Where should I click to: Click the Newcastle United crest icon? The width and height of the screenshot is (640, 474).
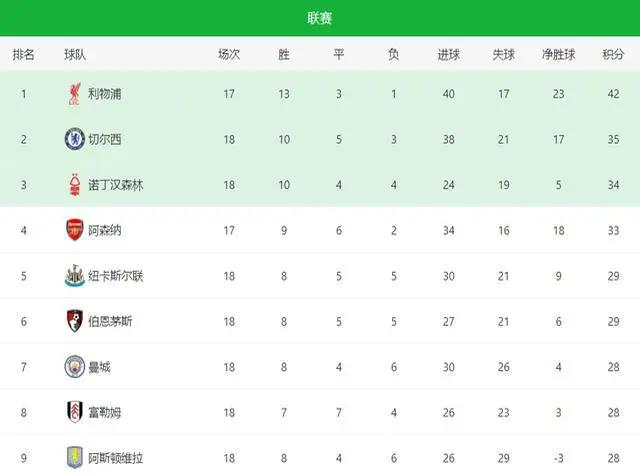pos(75,276)
